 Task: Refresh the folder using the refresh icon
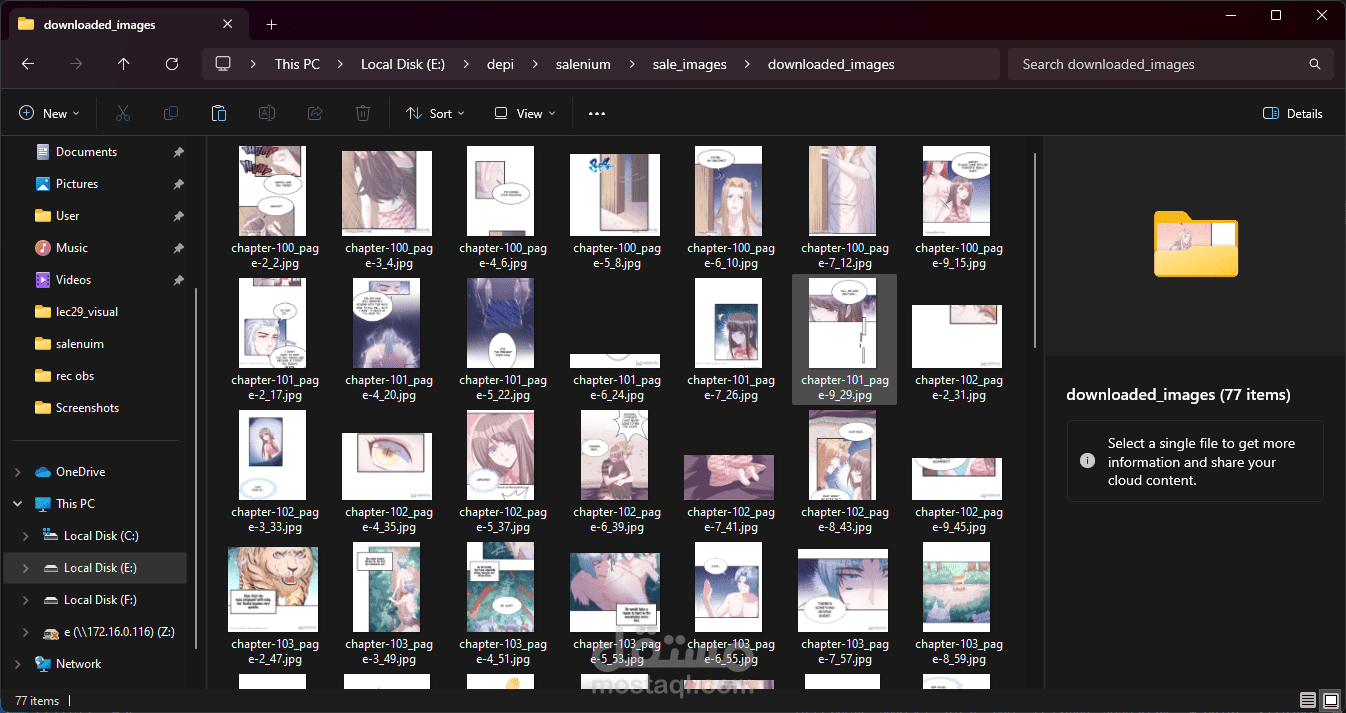click(171, 63)
